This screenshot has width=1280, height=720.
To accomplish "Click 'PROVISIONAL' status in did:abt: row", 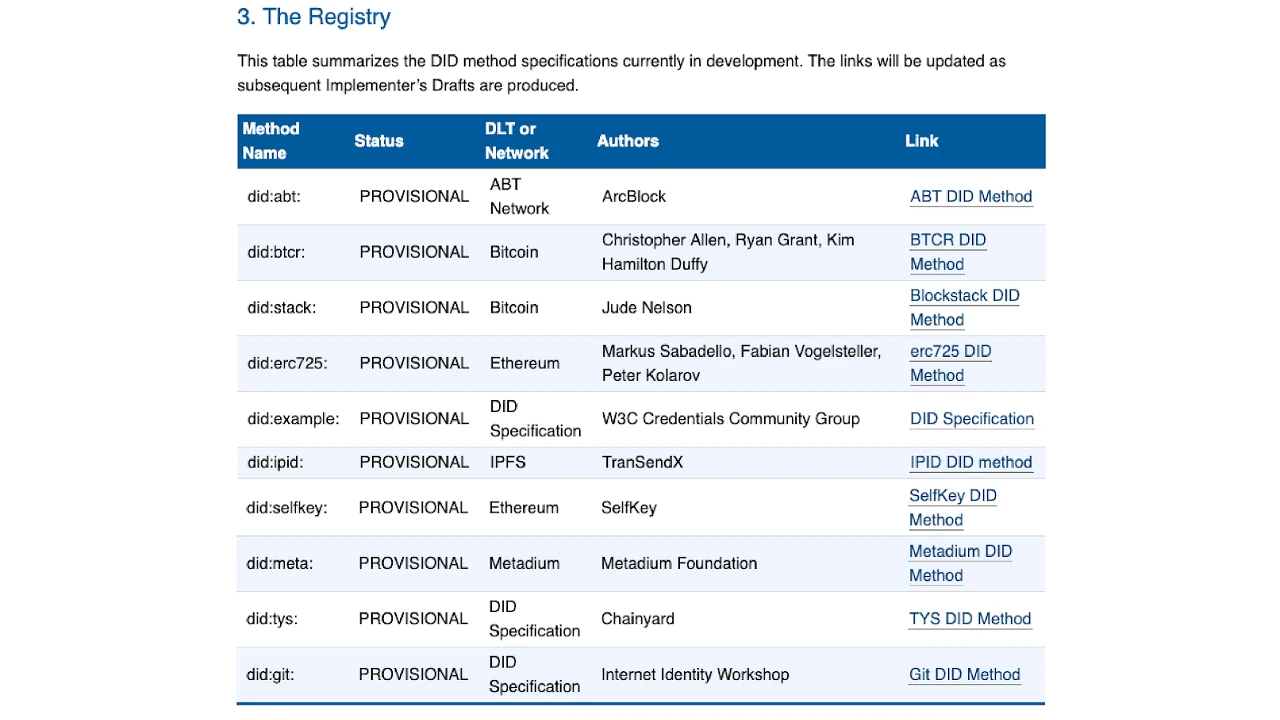I will [414, 196].
